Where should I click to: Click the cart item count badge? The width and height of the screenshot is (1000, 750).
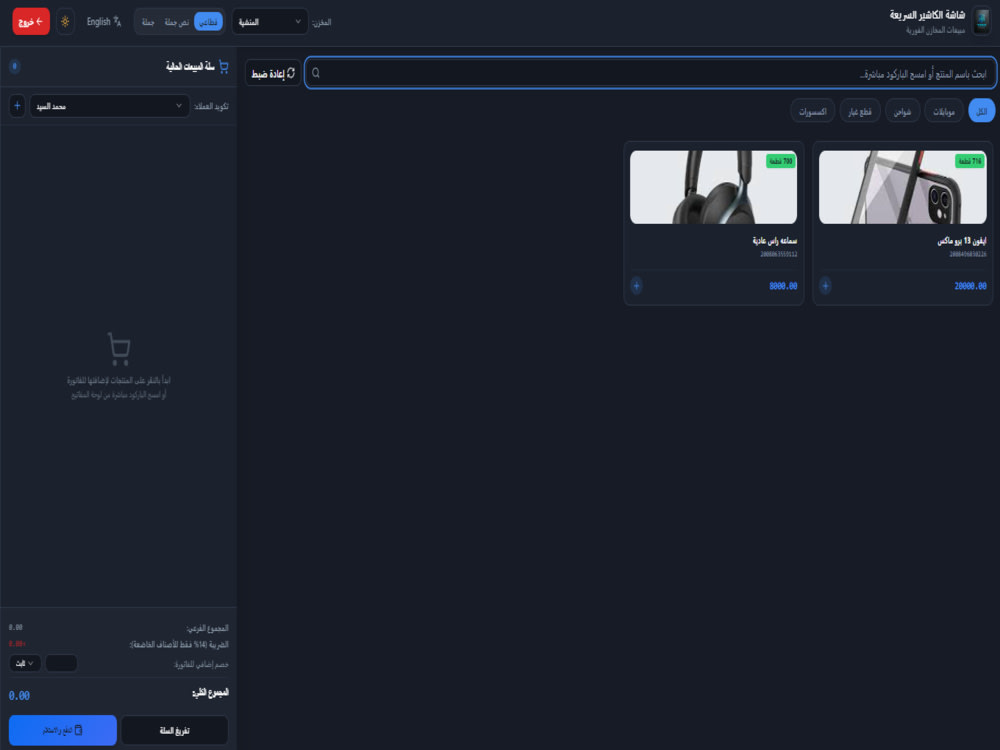15,66
